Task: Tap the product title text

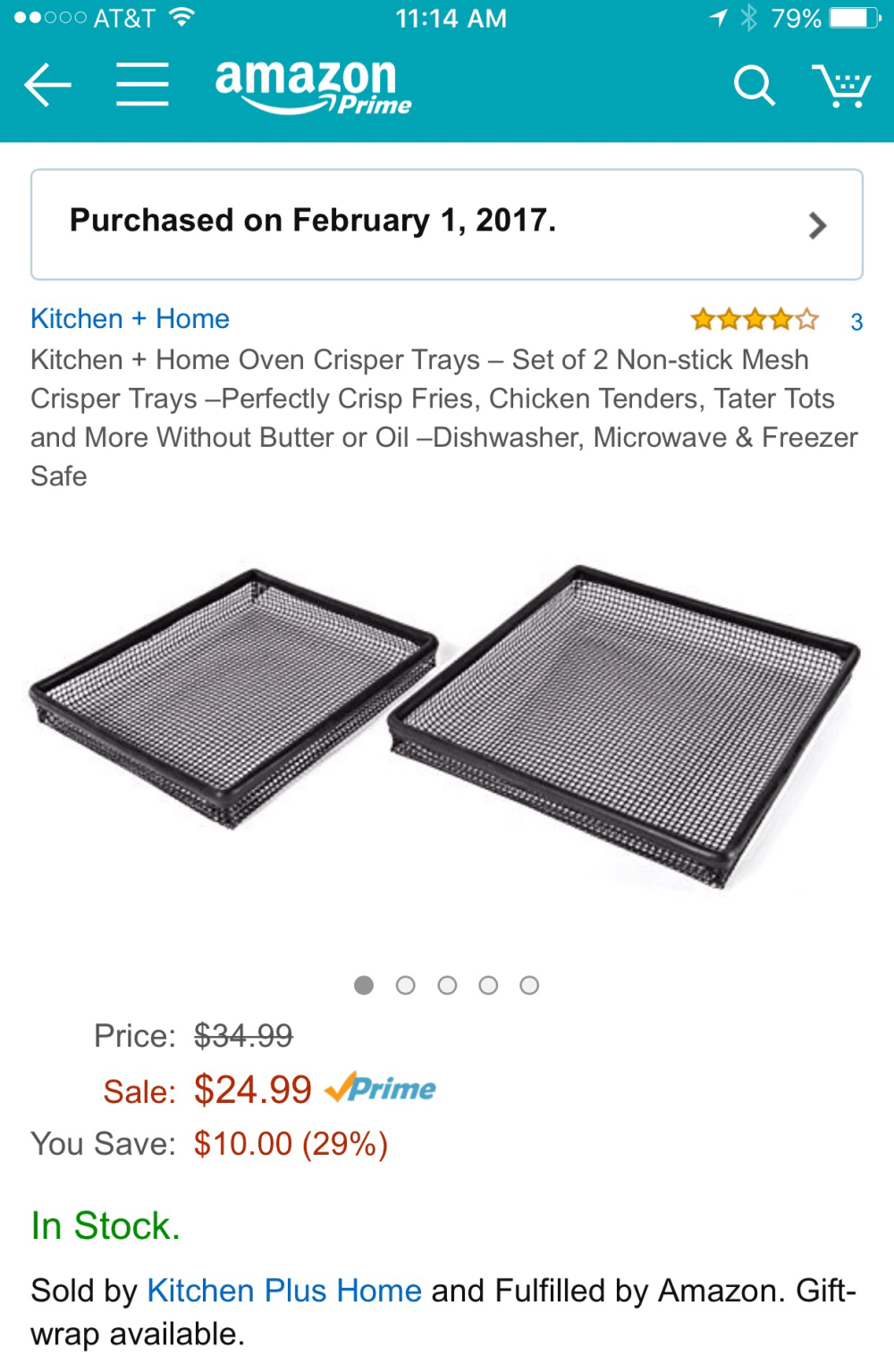Action: pos(444,417)
